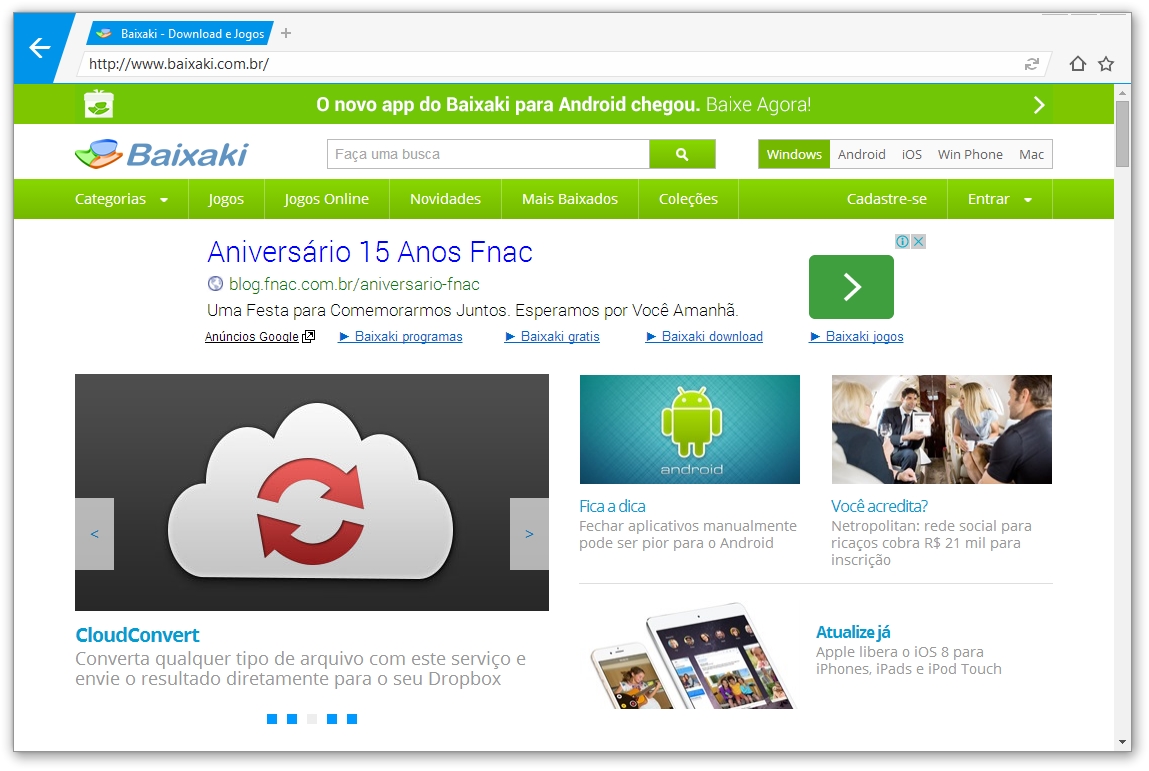Click the green arrow button in the Fnac ad
Screen dimensions: 1149x771
click(x=851, y=287)
